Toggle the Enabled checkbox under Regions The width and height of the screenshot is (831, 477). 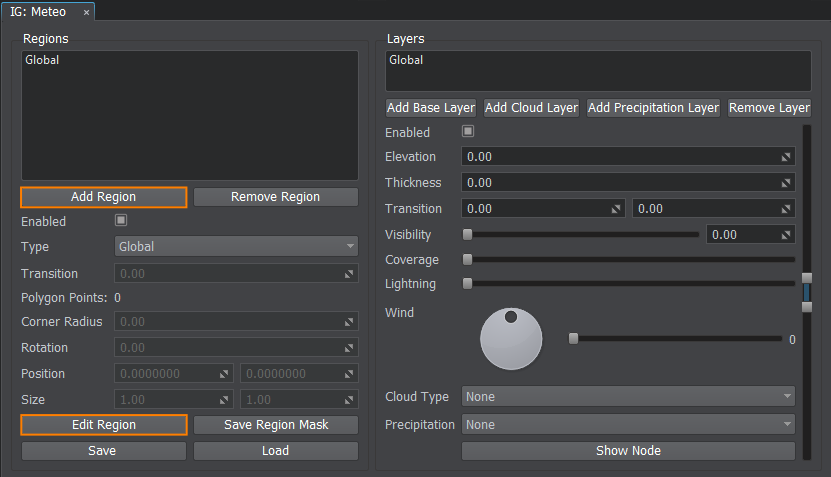coord(122,221)
